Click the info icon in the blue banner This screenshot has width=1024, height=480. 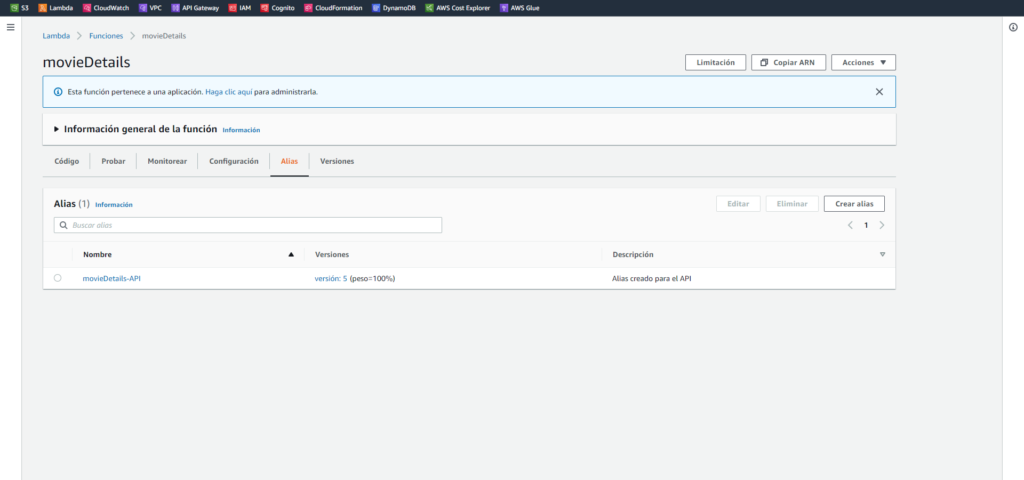[57, 92]
